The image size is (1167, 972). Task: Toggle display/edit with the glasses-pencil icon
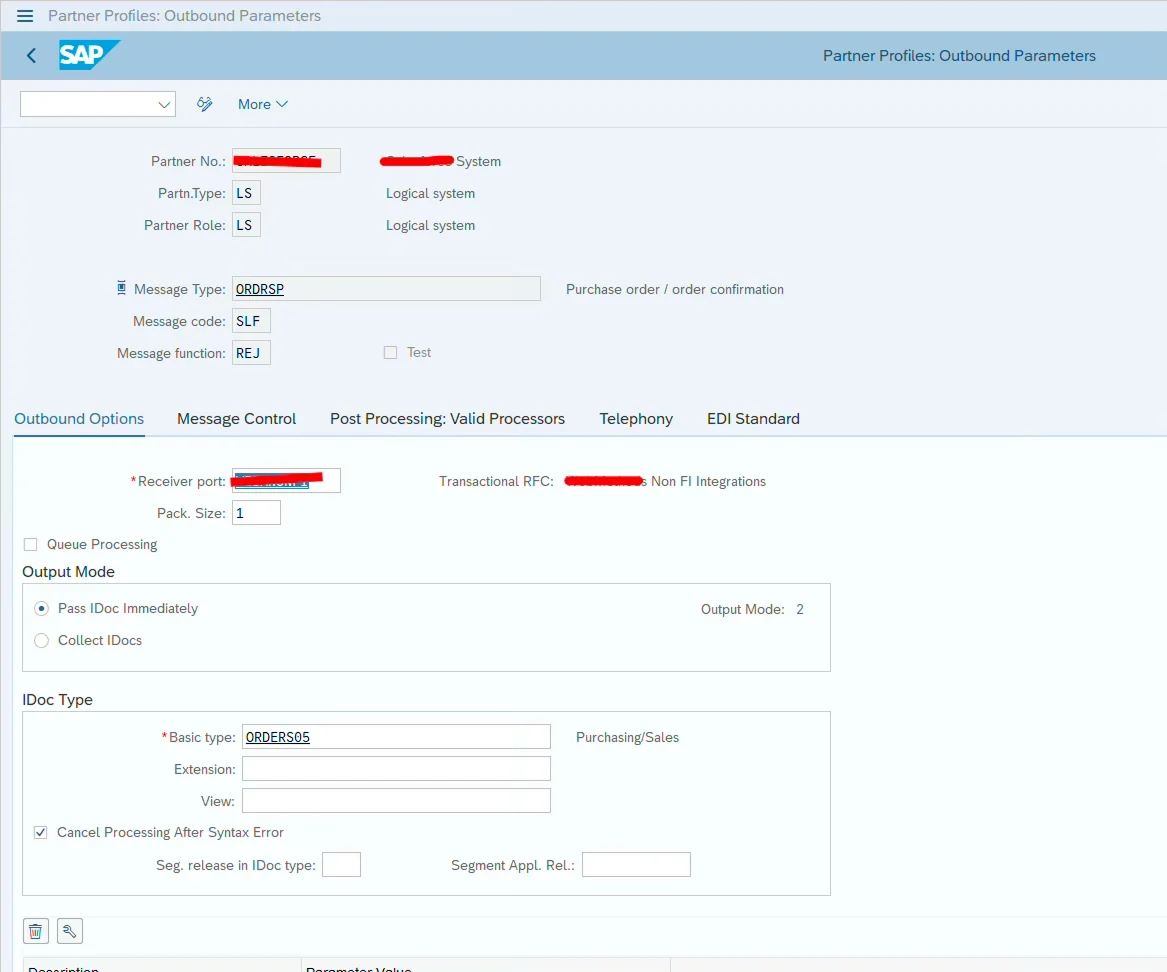(204, 103)
